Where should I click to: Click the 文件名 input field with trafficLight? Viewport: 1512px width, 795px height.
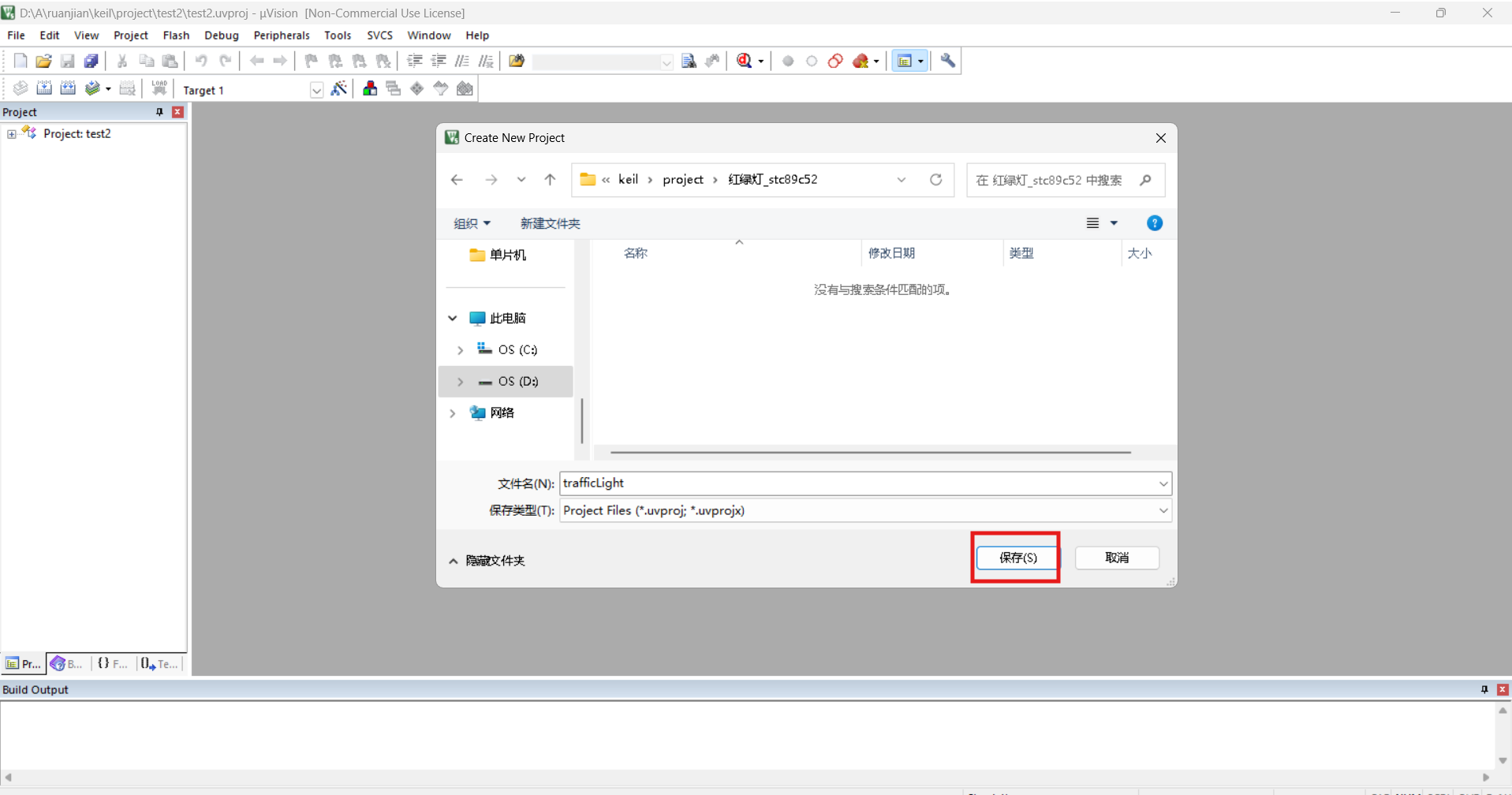pyautogui.click(x=865, y=483)
